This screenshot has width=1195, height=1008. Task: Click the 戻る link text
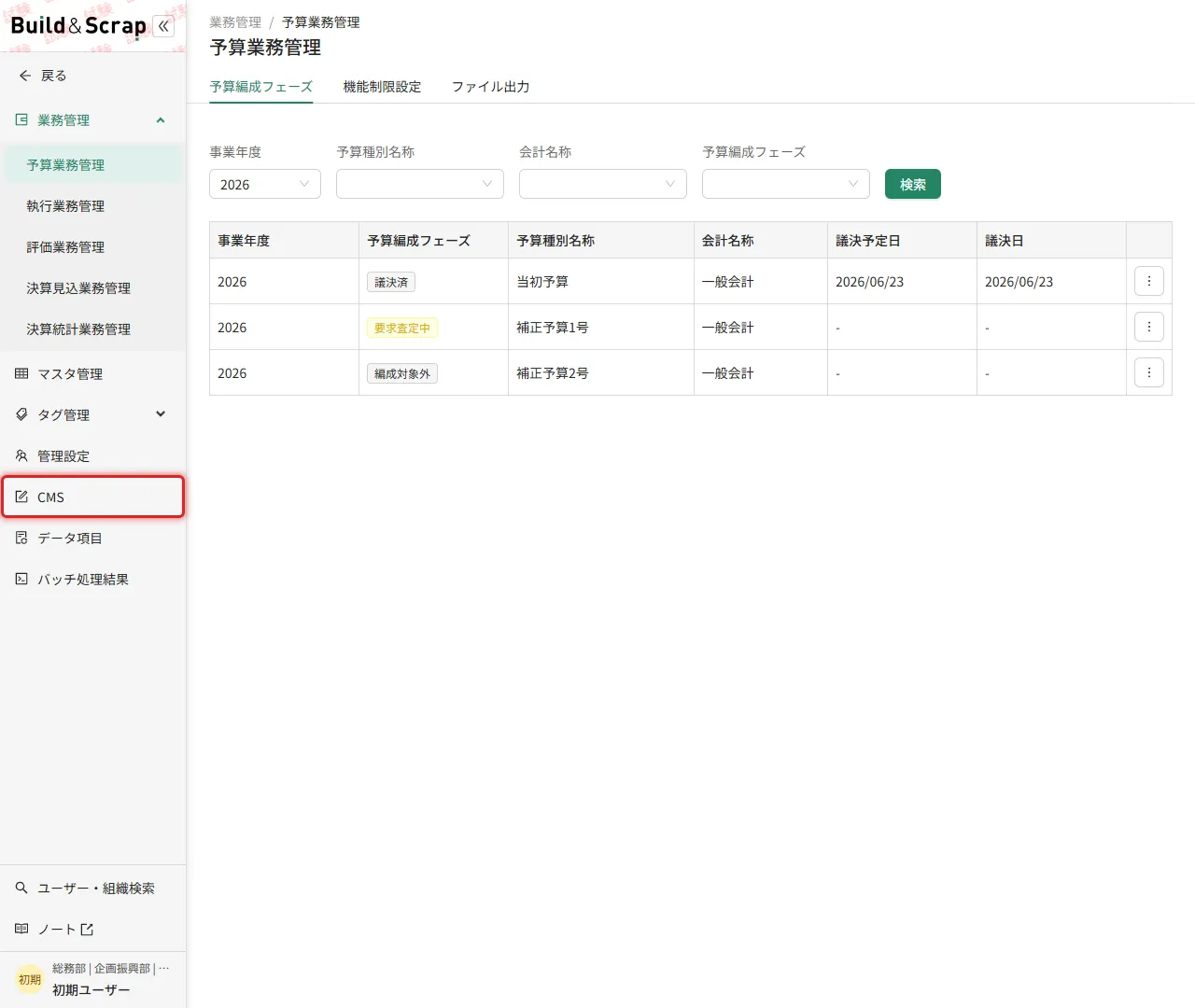click(54, 76)
